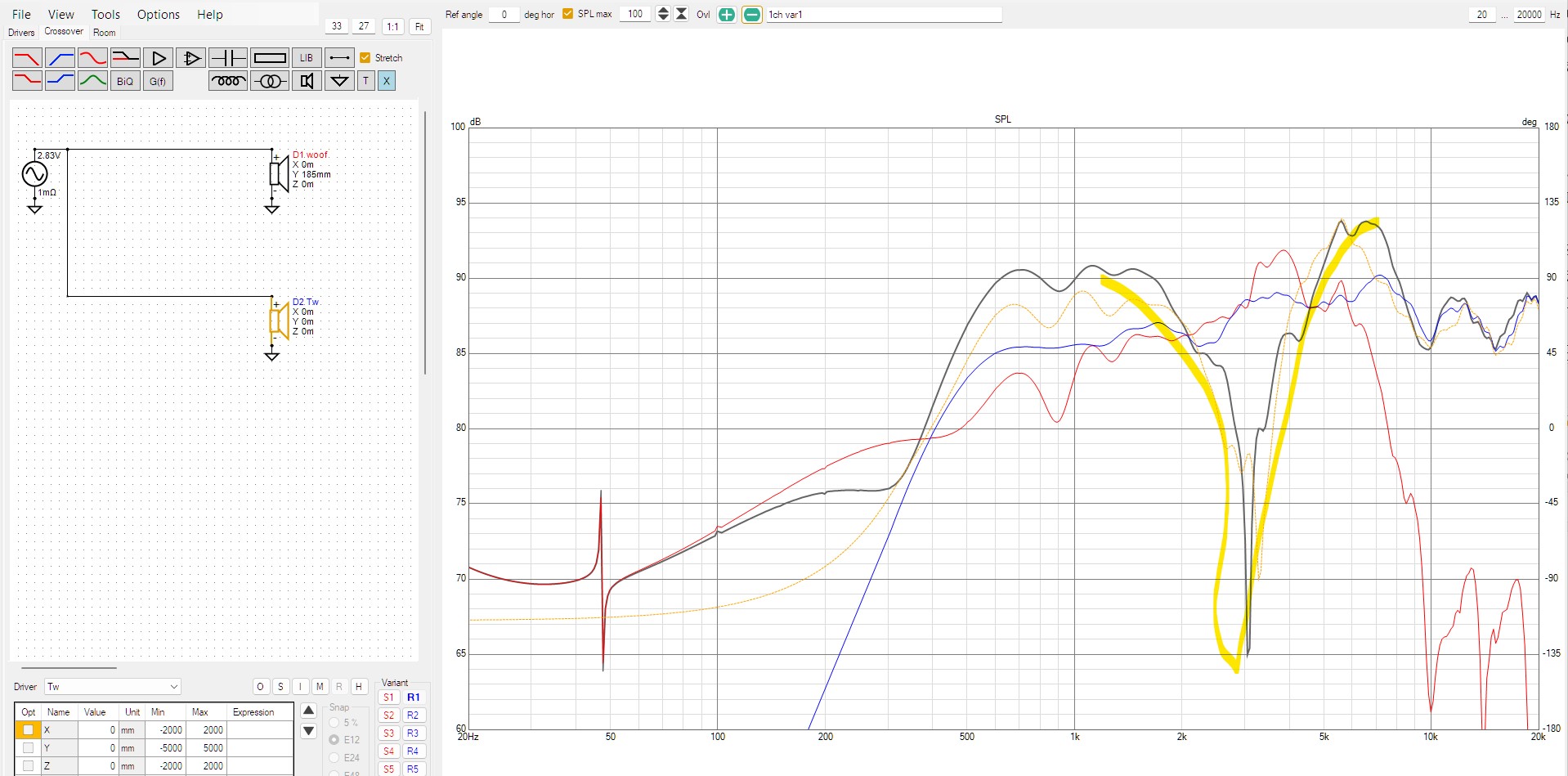Click green plus to add overlay

pos(726,15)
